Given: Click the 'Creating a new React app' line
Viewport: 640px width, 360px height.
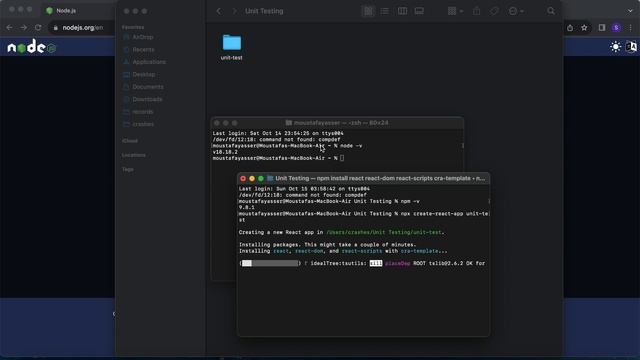Looking at the screenshot, I should [342, 232].
